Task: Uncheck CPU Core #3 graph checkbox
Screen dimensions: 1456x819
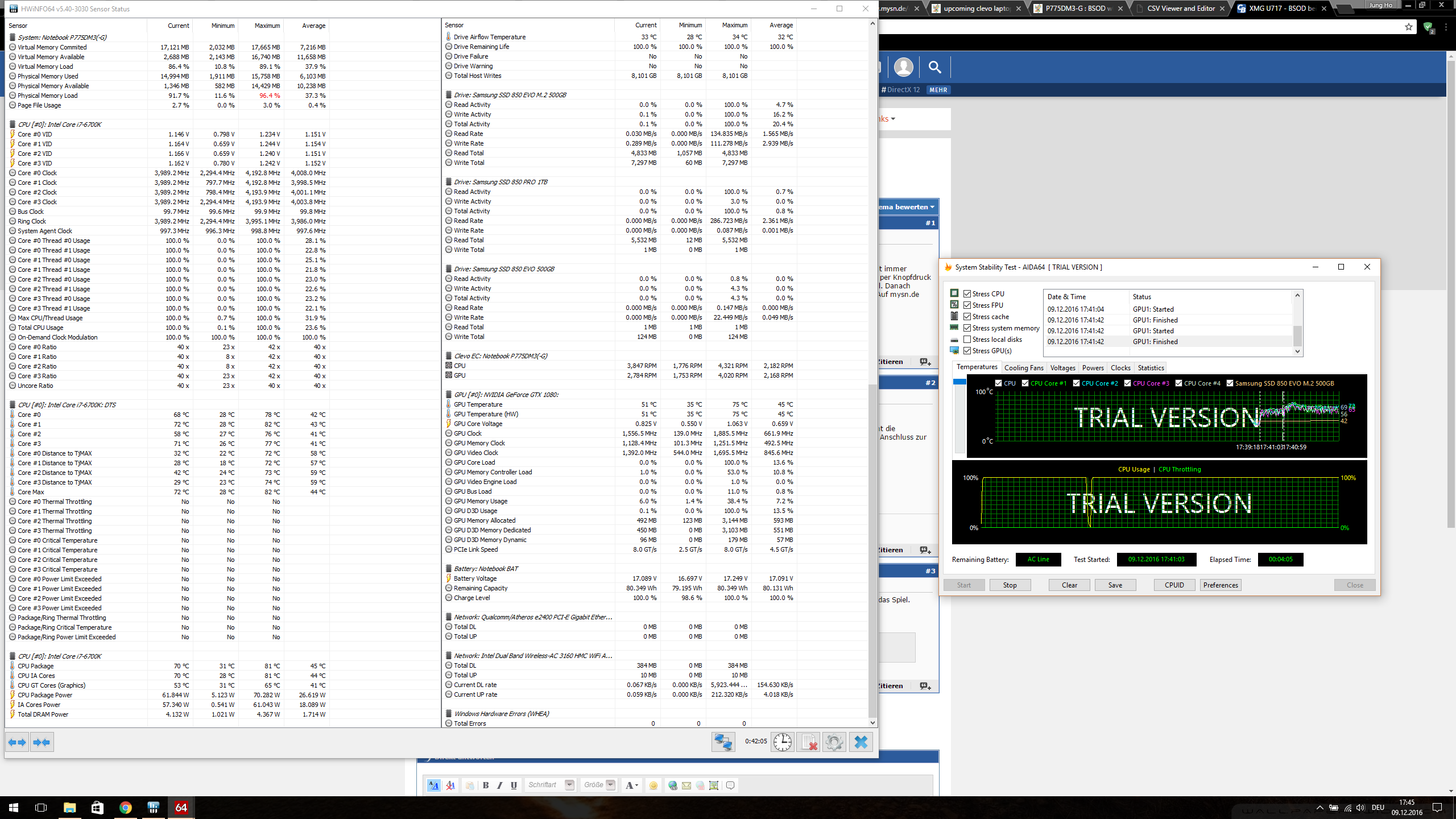Action: (x=1127, y=383)
